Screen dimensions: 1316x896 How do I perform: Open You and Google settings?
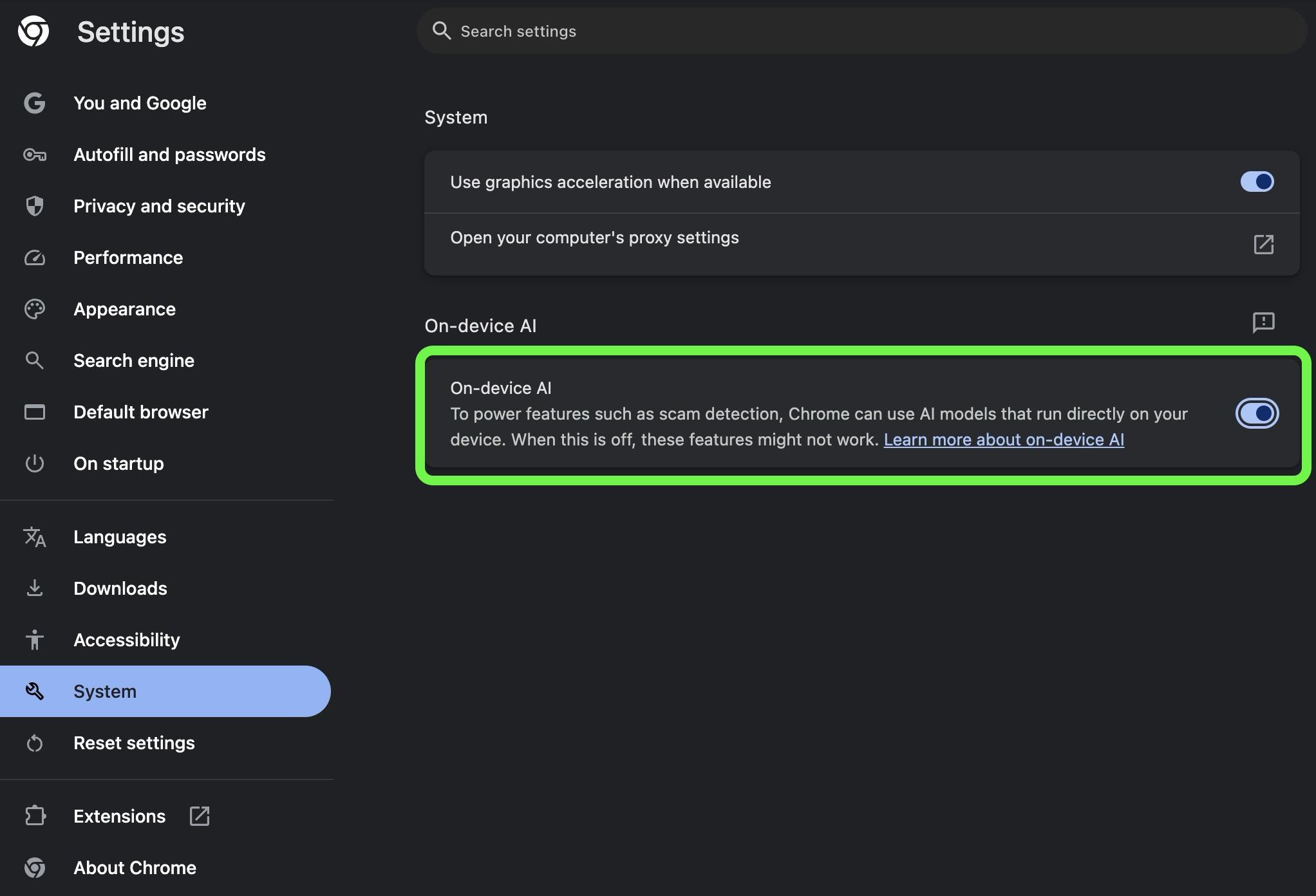pyautogui.click(x=165, y=103)
